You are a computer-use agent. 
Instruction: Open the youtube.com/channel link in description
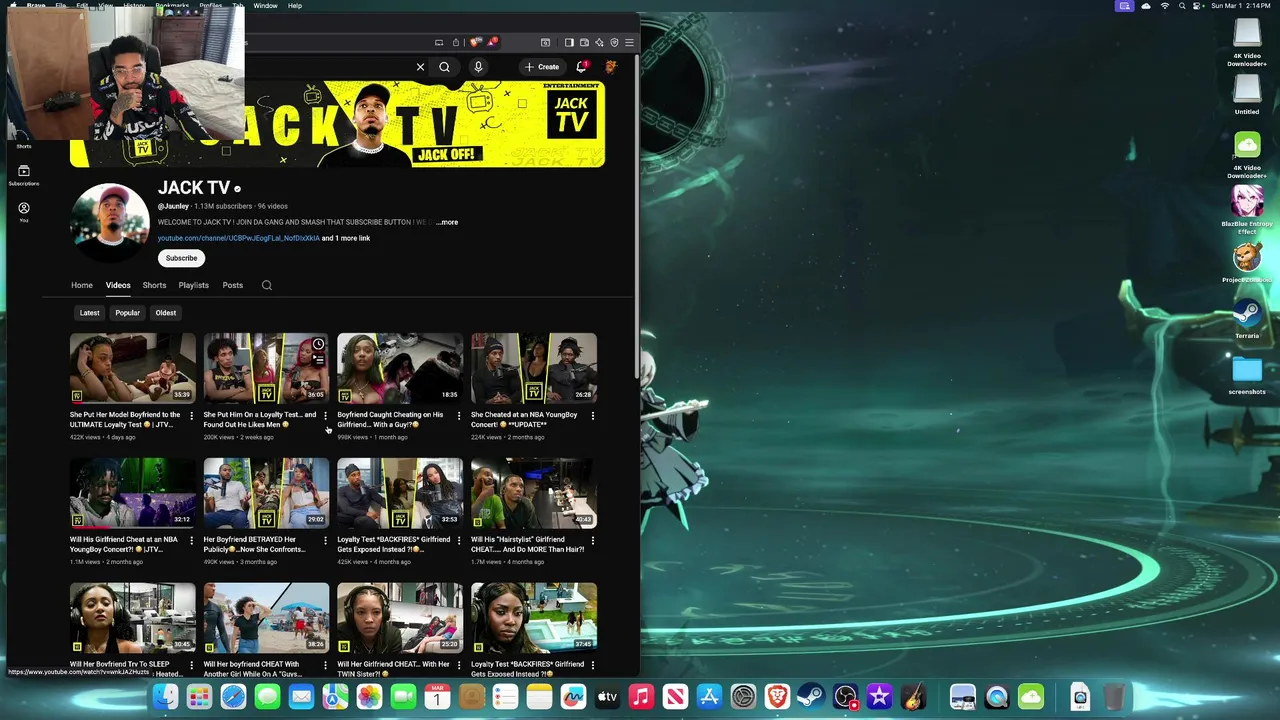click(x=238, y=238)
